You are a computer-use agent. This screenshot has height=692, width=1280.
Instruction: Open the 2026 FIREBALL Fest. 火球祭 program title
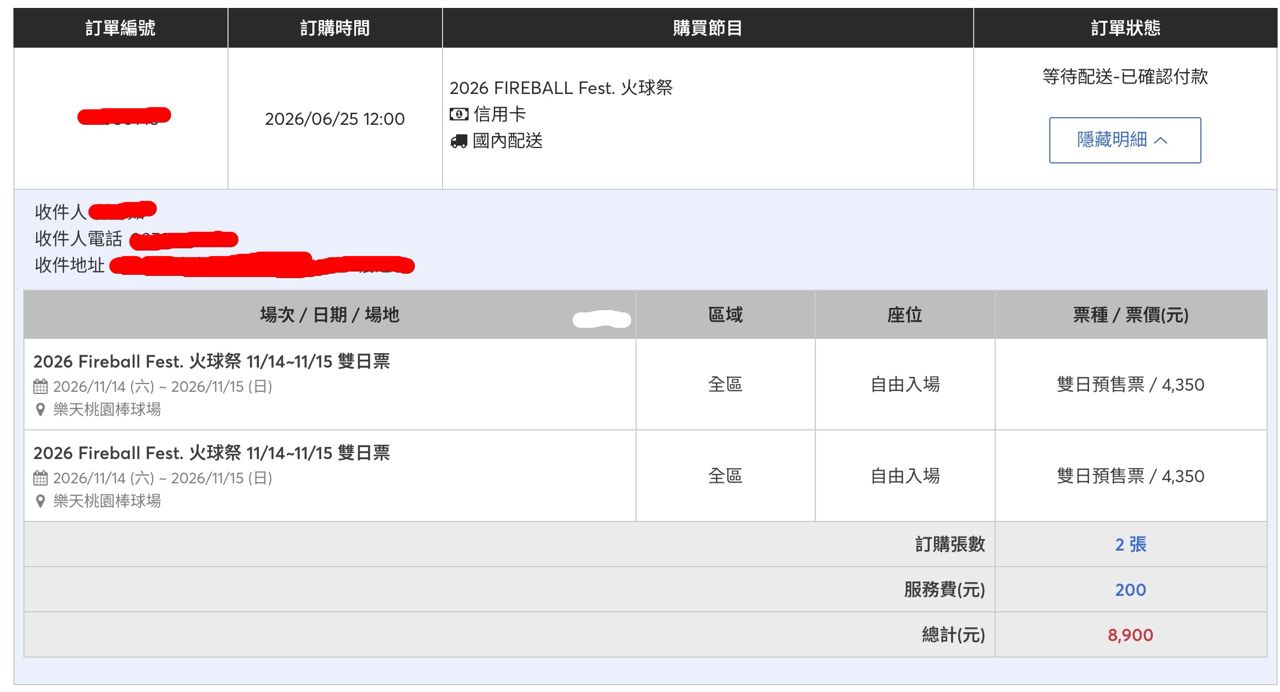[561, 88]
